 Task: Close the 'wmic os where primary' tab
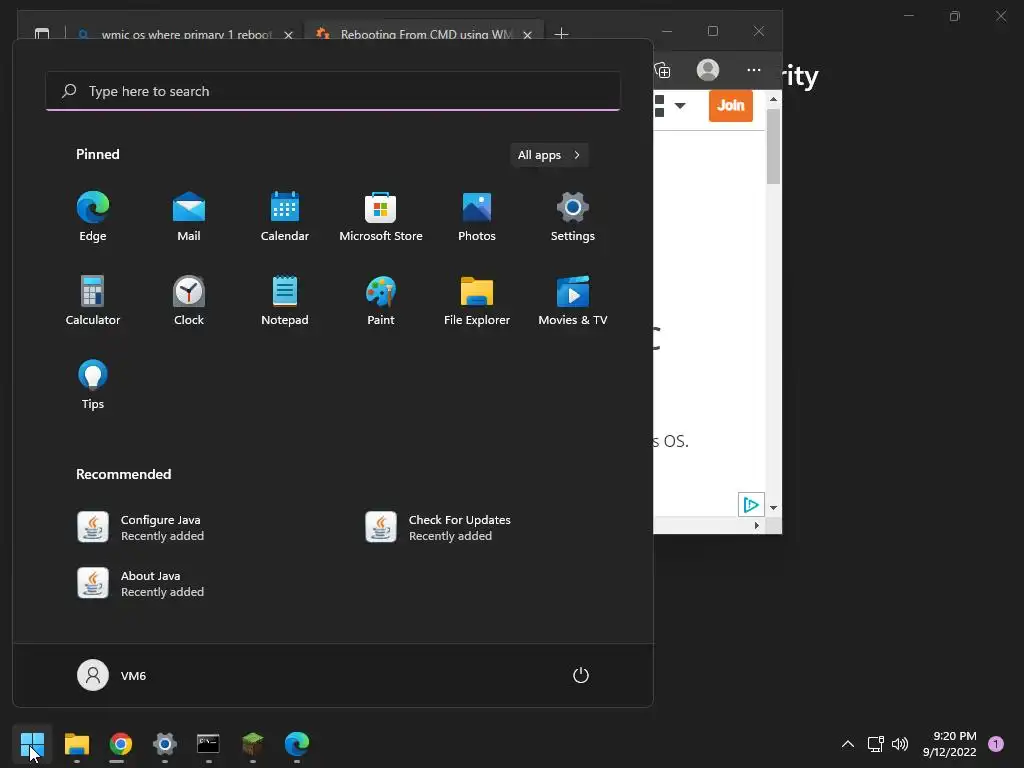click(288, 35)
